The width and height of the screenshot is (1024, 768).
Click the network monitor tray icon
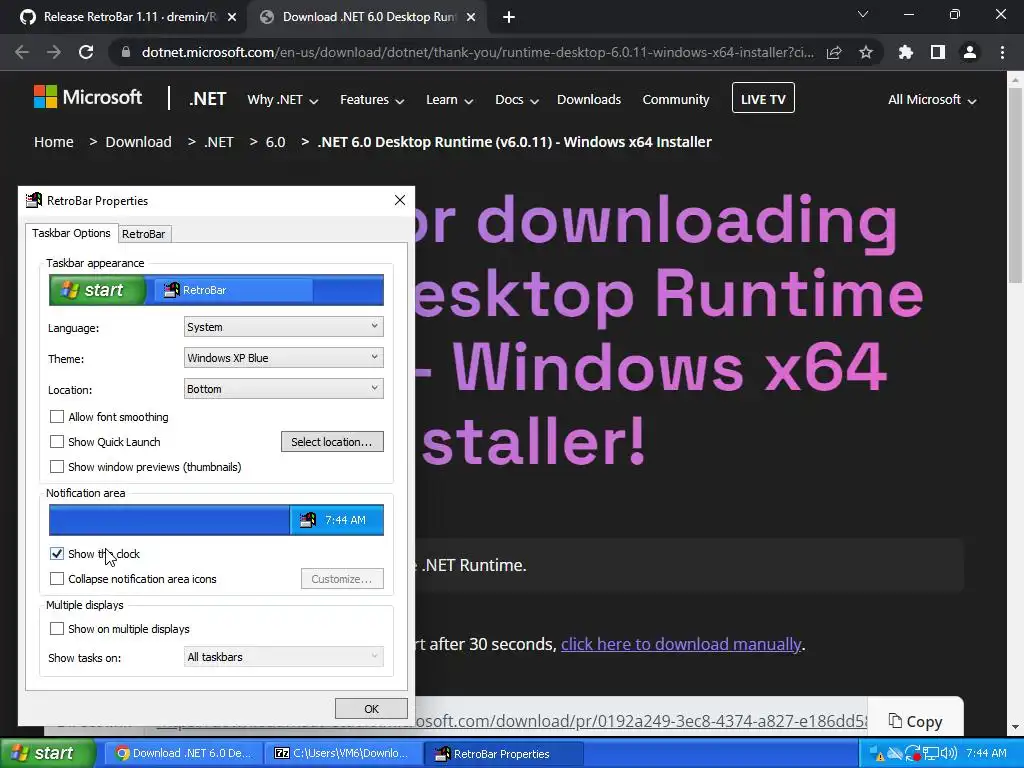point(931,754)
